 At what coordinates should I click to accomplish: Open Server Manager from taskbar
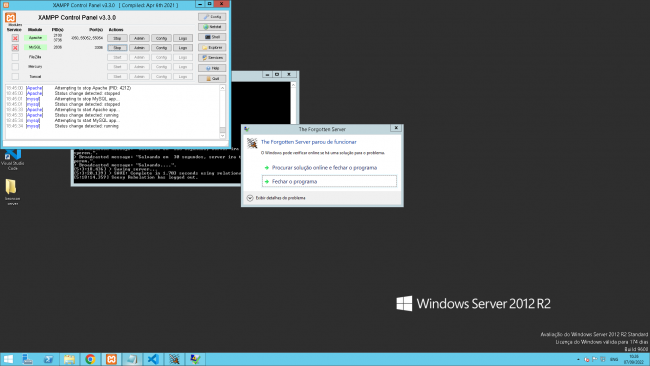click(x=27, y=359)
